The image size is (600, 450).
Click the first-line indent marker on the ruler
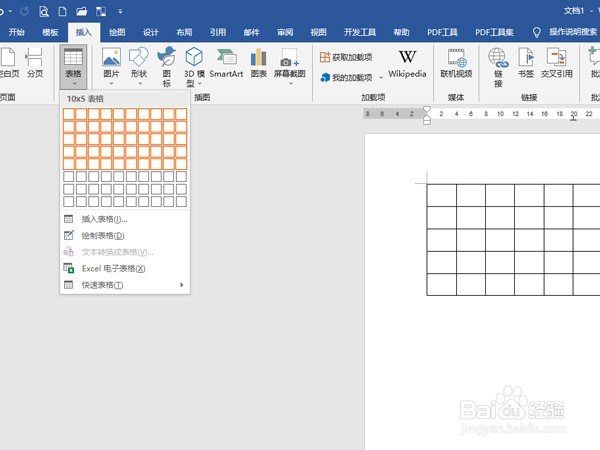coord(427,111)
